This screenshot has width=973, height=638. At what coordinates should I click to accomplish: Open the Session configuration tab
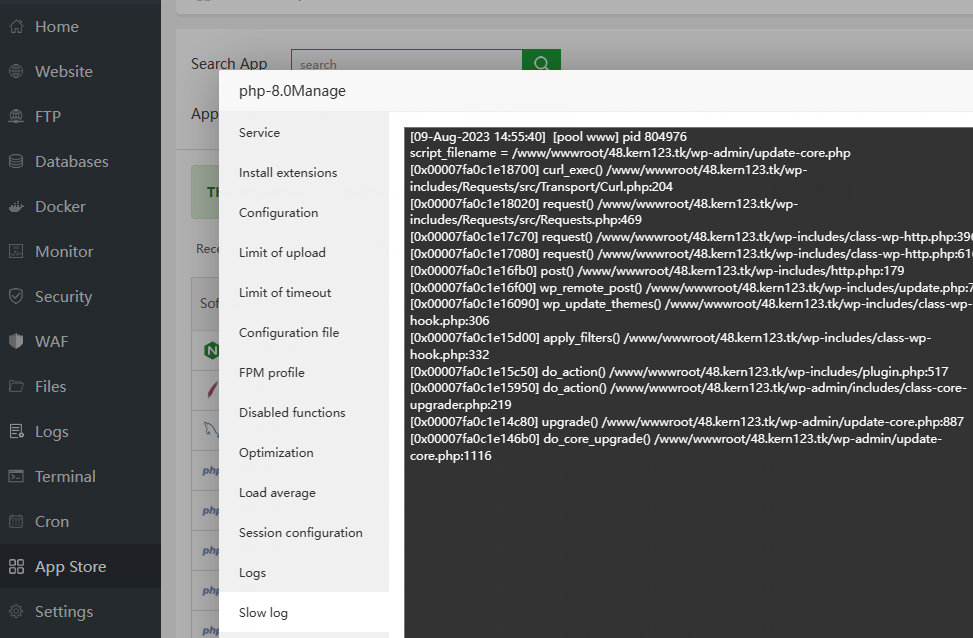click(x=301, y=533)
